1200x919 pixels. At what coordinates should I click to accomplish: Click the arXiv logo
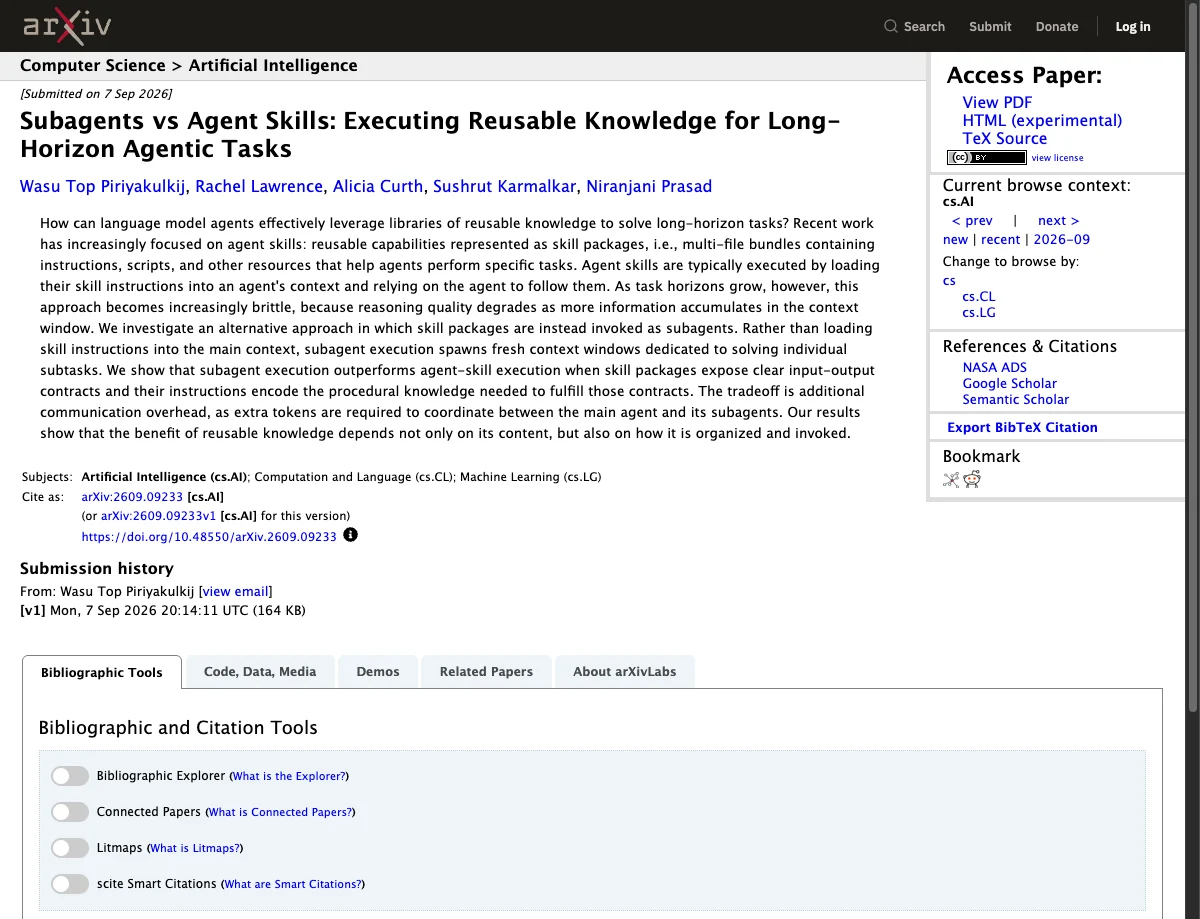click(x=69, y=26)
